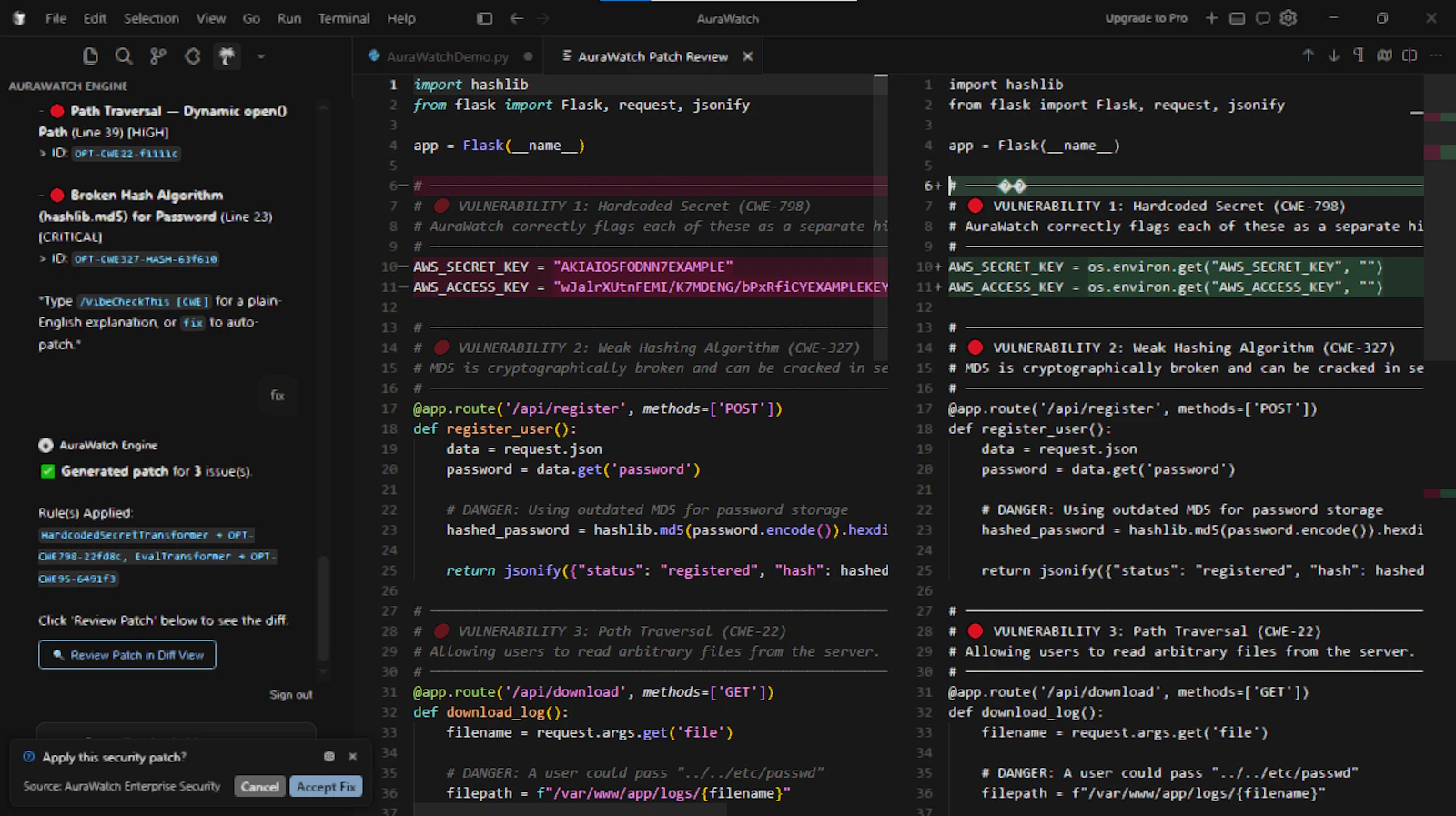Open the Help menu
This screenshot has width=1456, height=816.
tap(401, 18)
